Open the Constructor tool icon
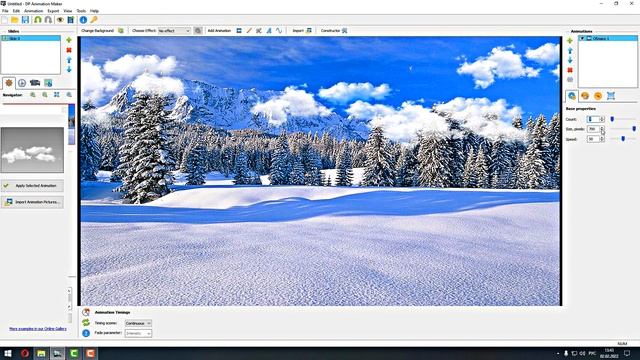 click(344, 31)
